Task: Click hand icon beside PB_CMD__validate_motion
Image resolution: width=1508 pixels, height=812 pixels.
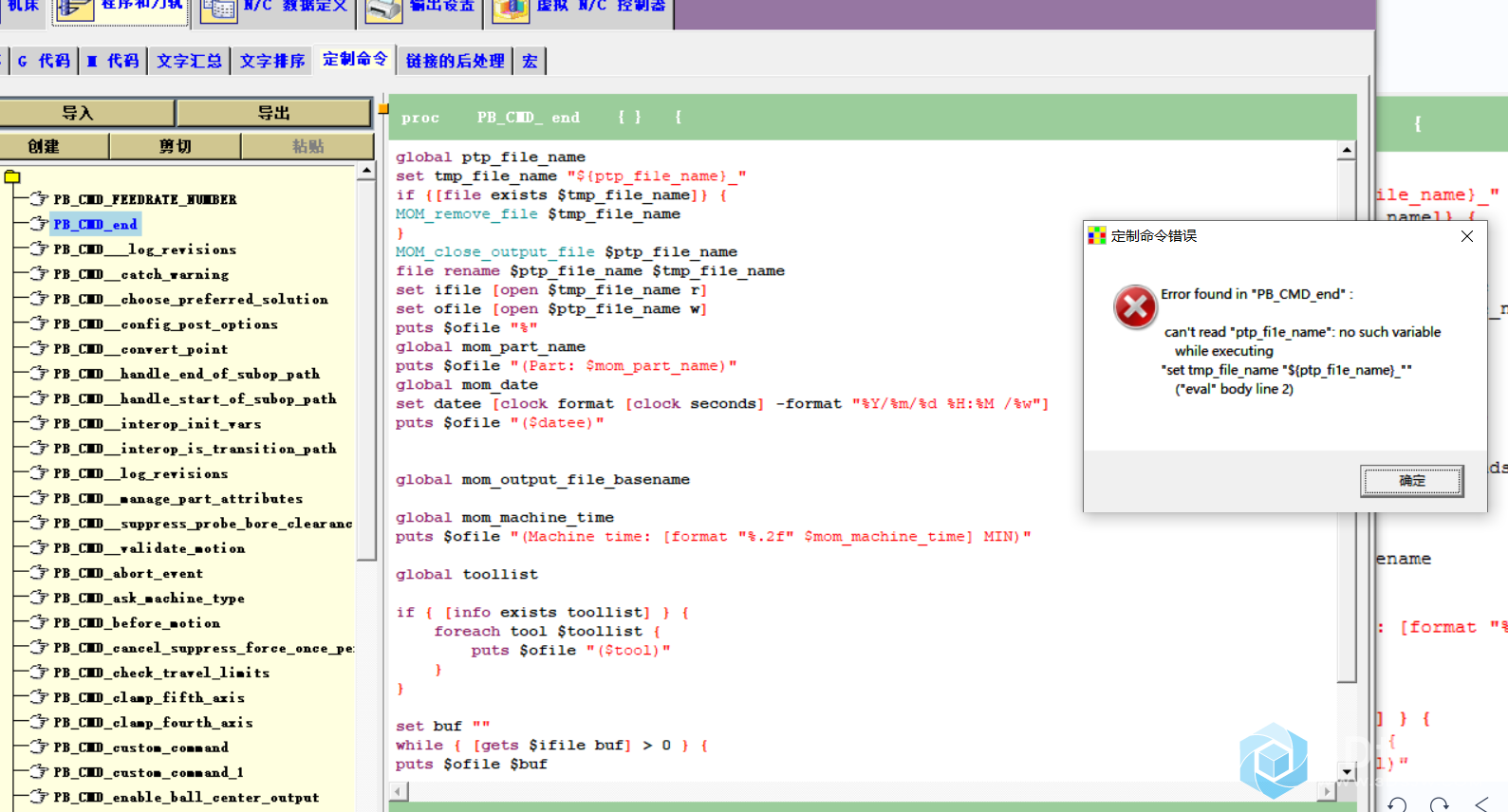Action: [x=39, y=547]
